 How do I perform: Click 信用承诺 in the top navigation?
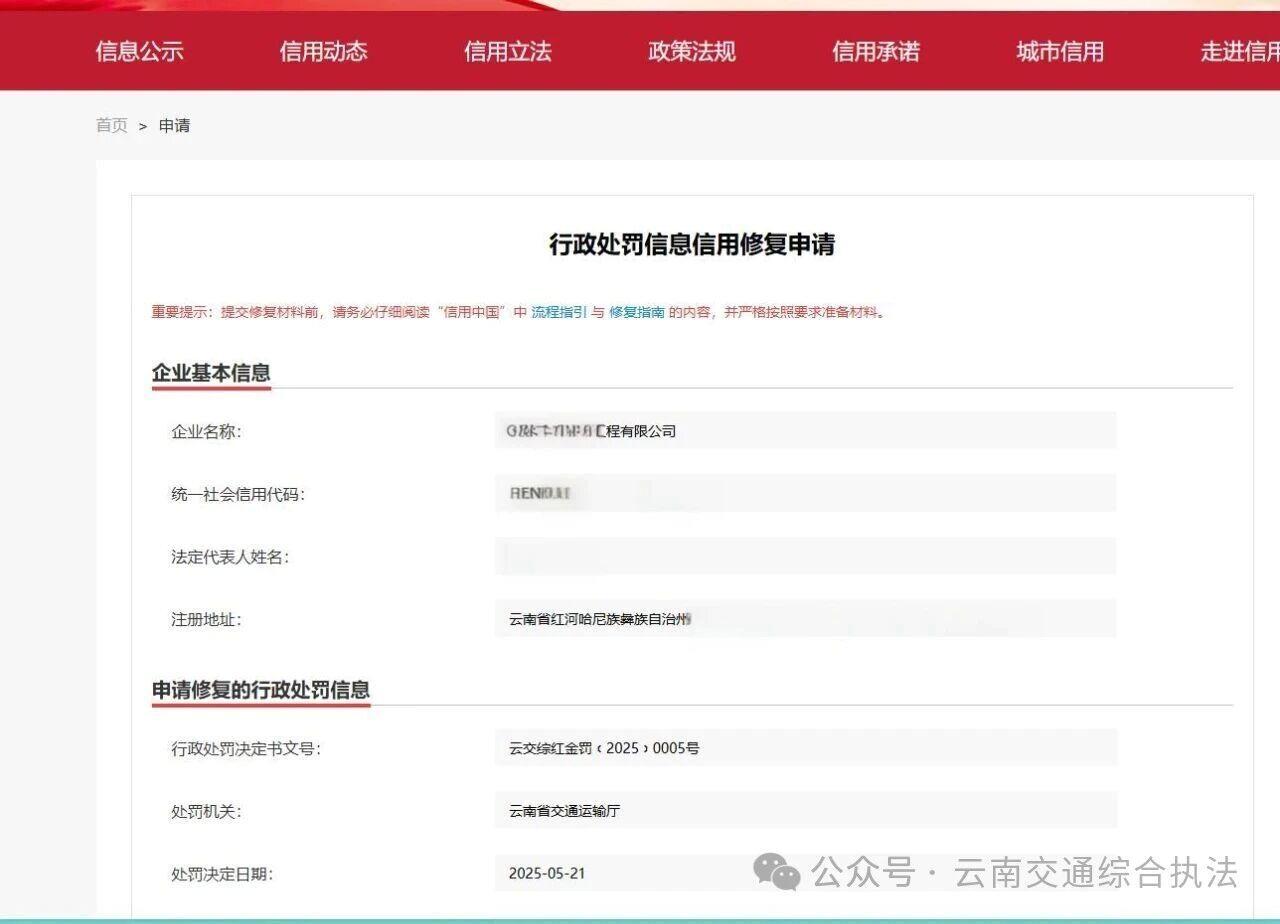(x=875, y=52)
